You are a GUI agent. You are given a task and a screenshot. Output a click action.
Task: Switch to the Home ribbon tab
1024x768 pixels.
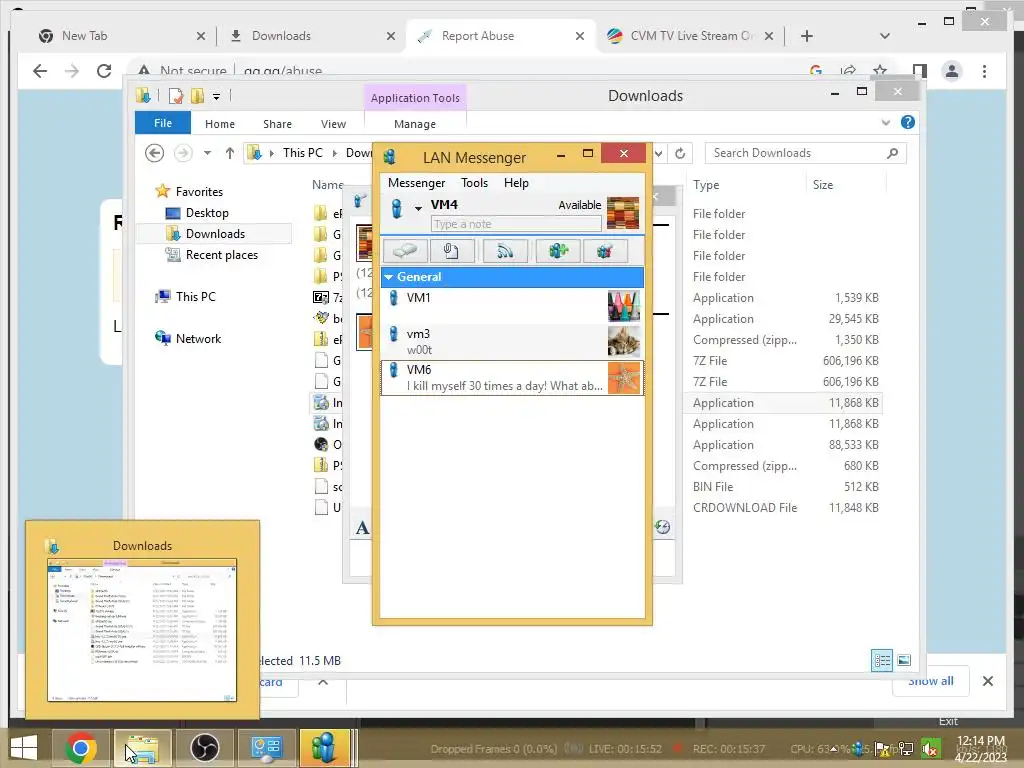219,123
